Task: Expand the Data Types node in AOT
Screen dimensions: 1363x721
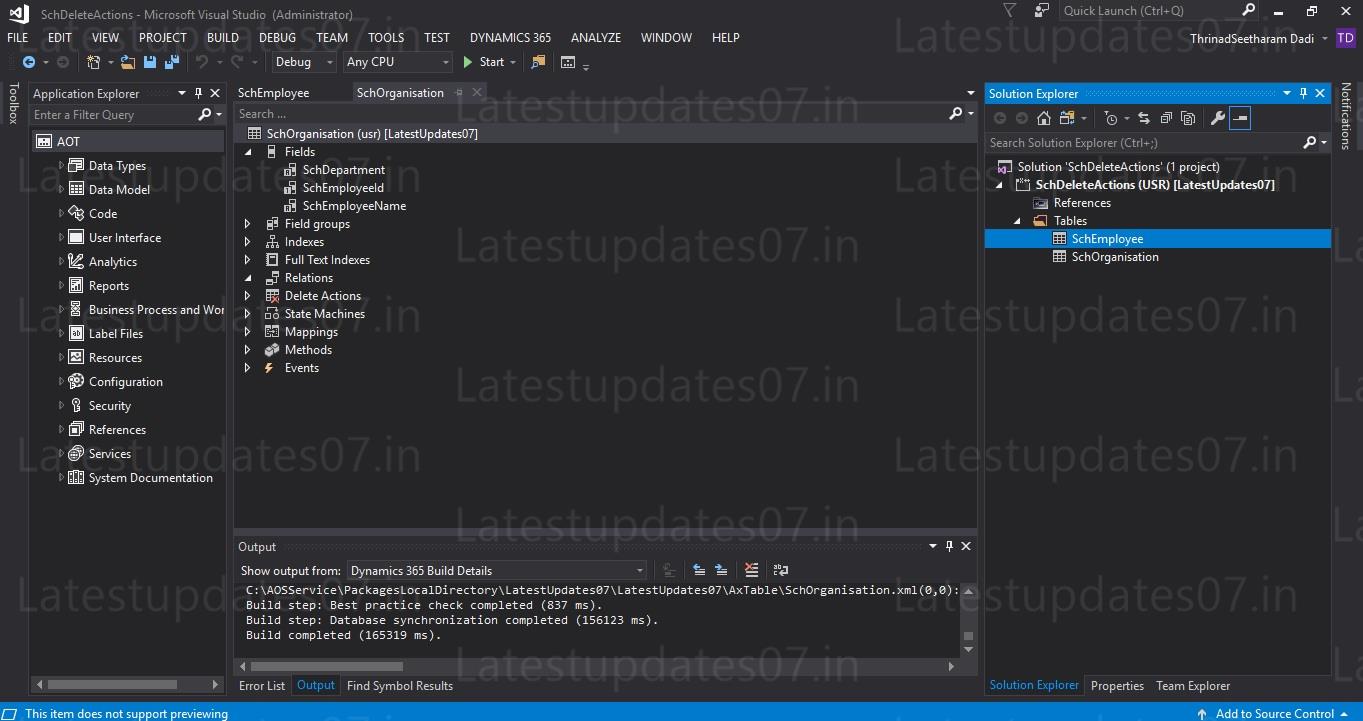Action: click(x=61, y=166)
